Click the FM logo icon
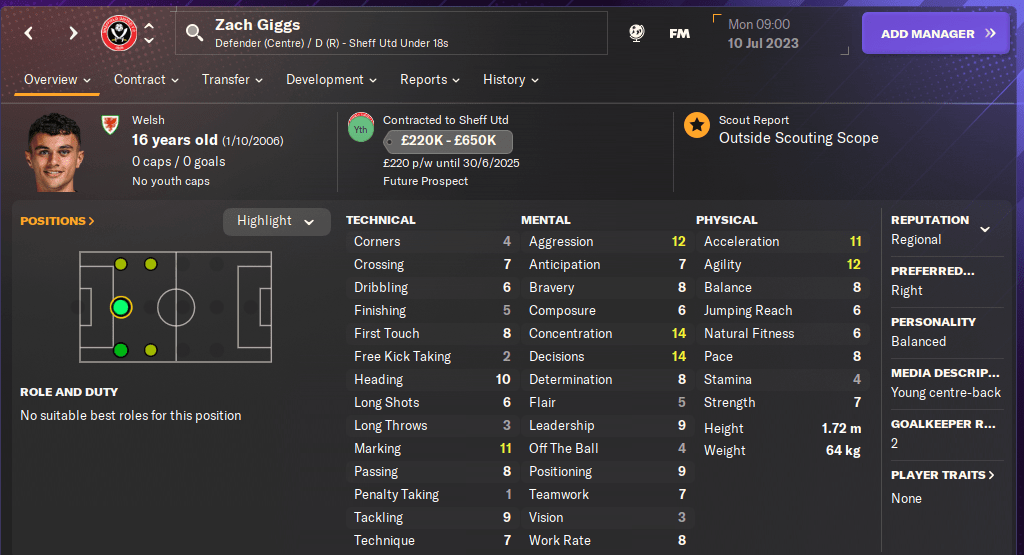This screenshot has width=1024, height=555. click(x=679, y=33)
